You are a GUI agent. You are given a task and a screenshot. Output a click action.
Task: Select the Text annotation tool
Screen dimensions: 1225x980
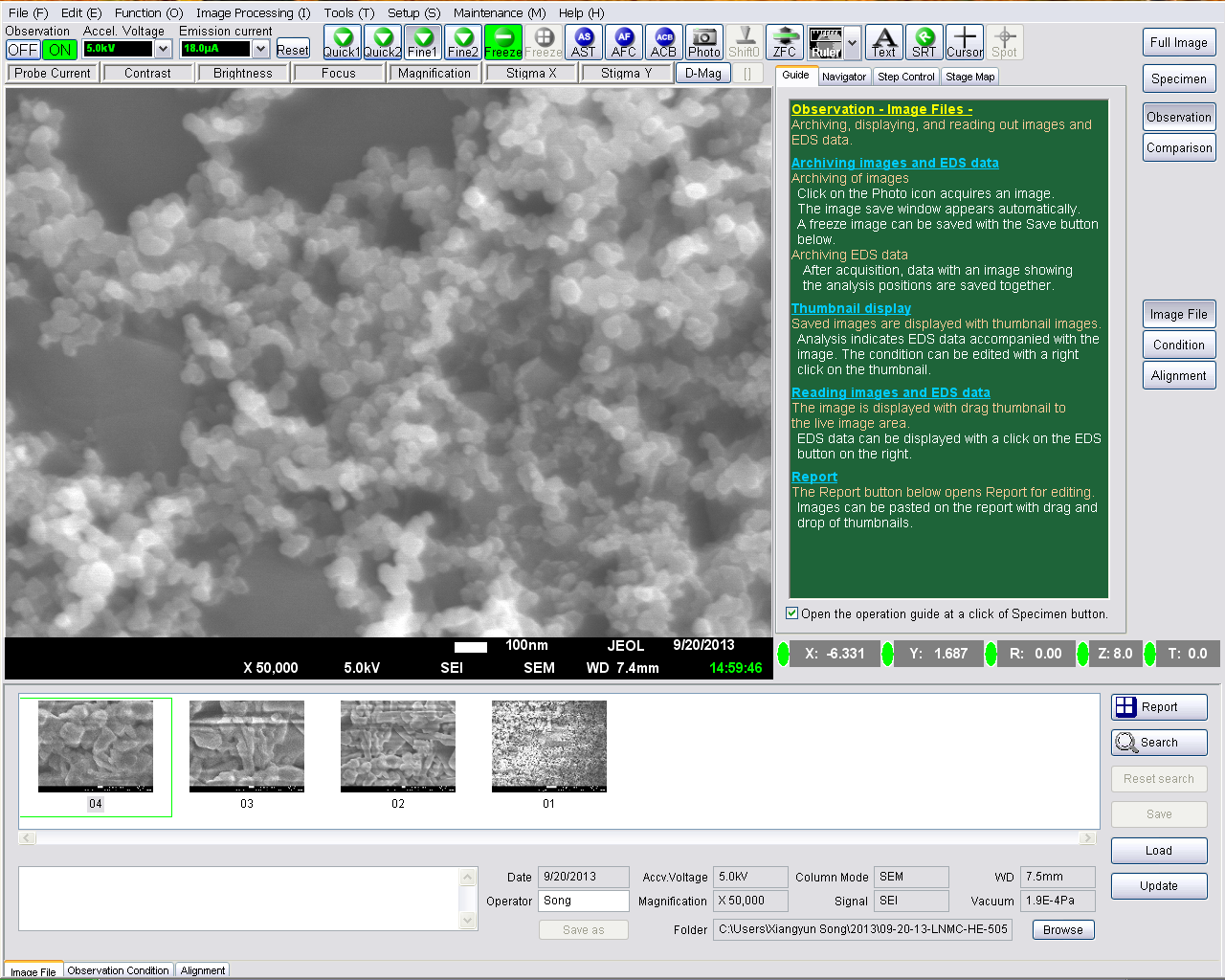[883, 42]
